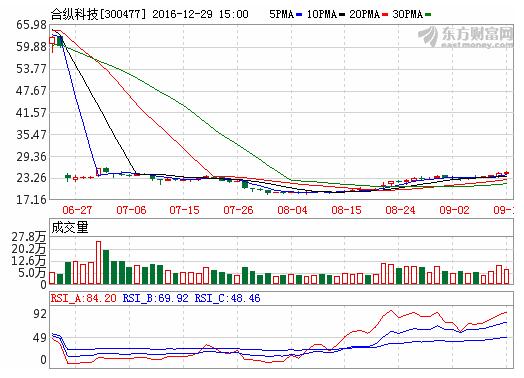The height and width of the screenshot is (378, 524).
Task: Select the 08-24 date axis label
Action: (x=400, y=210)
